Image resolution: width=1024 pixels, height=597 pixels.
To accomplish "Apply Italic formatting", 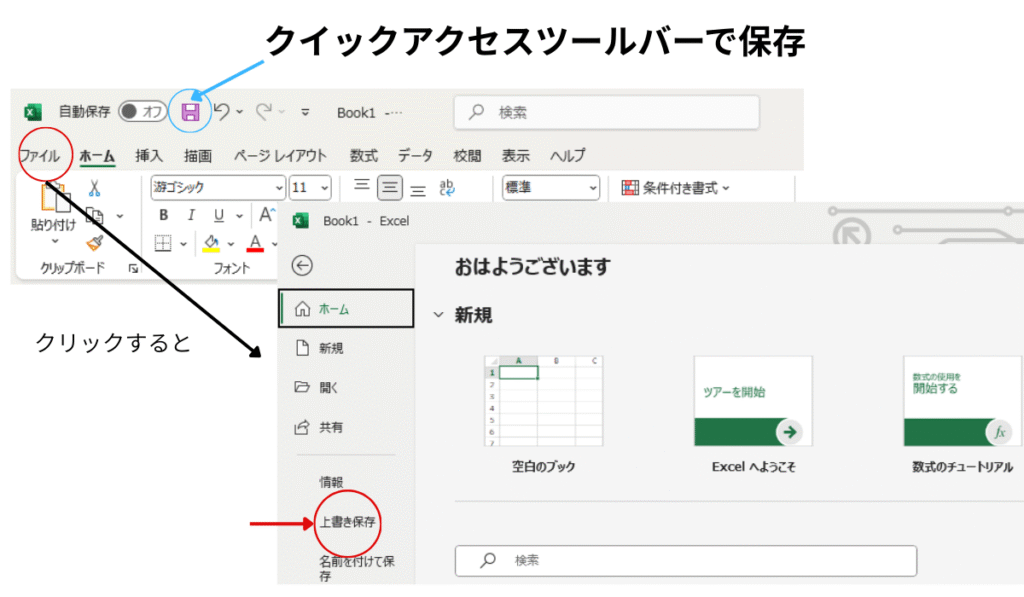I will click(190, 215).
